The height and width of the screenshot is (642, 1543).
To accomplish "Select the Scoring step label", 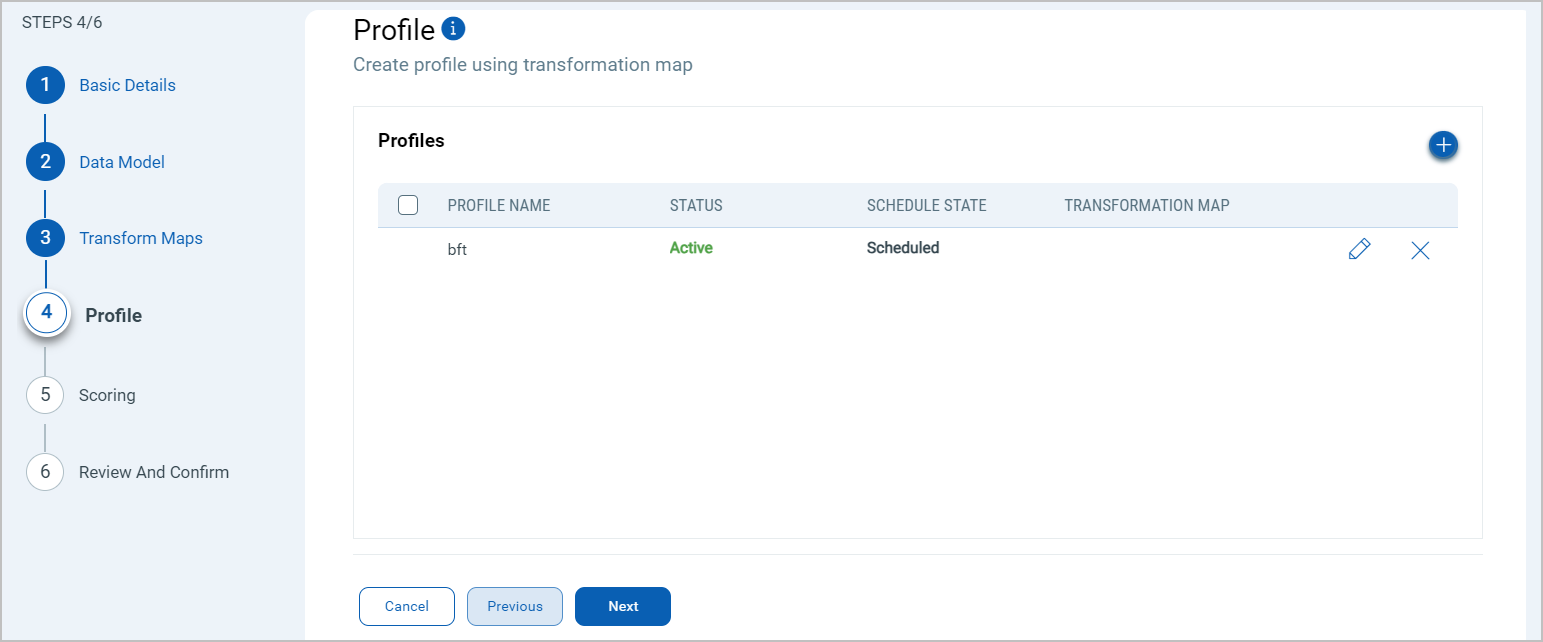I will click(107, 395).
